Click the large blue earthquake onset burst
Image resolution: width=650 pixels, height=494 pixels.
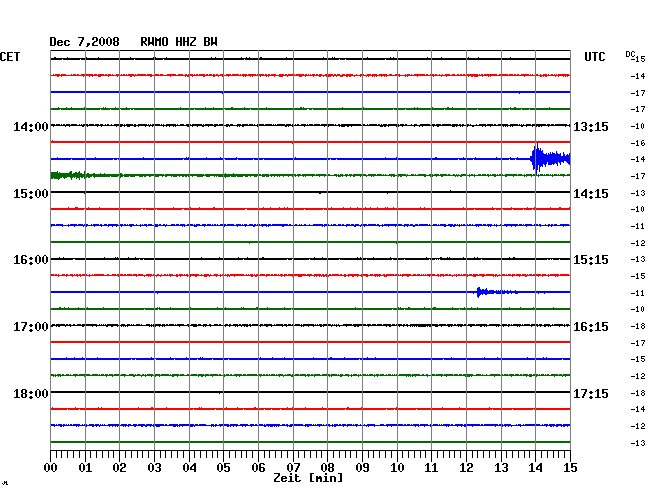coord(550,158)
